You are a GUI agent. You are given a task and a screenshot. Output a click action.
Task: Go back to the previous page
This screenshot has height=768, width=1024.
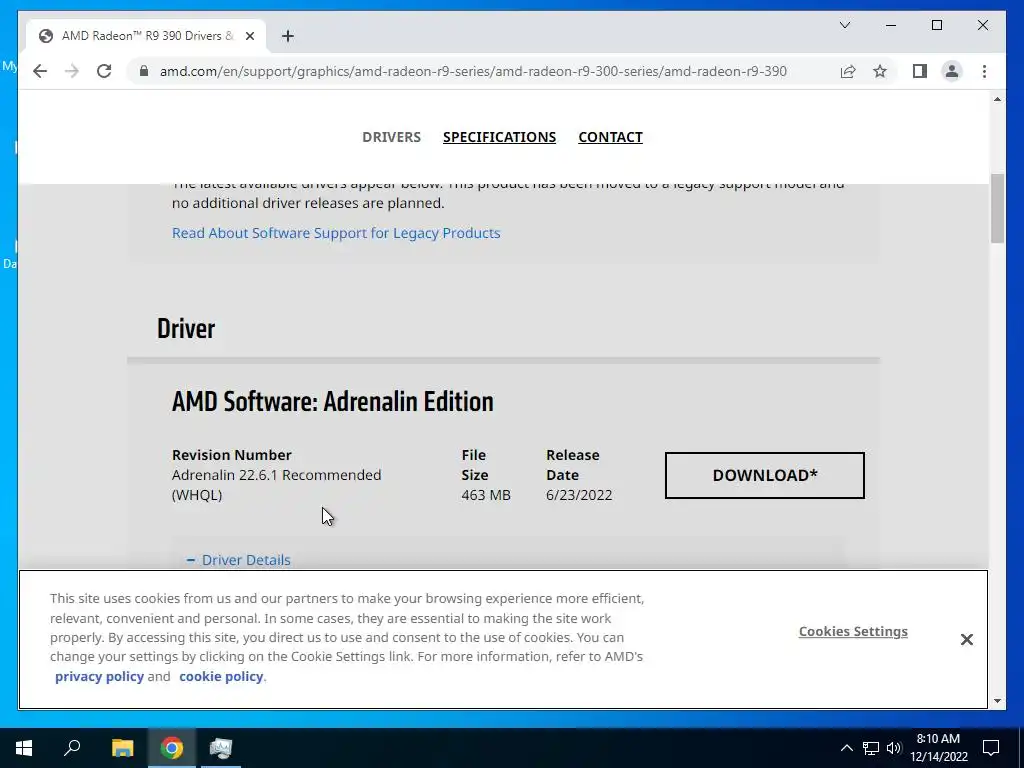40,71
